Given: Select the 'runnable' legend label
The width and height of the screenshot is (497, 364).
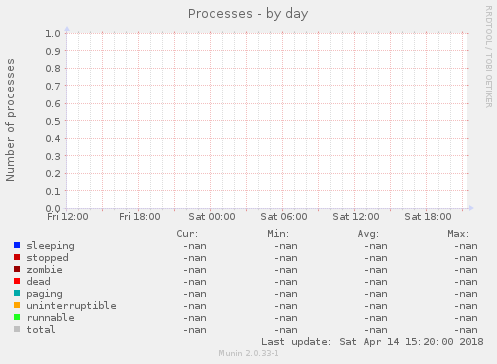Looking at the screenshot, I should pyautogui.click(x=50, y=318).
